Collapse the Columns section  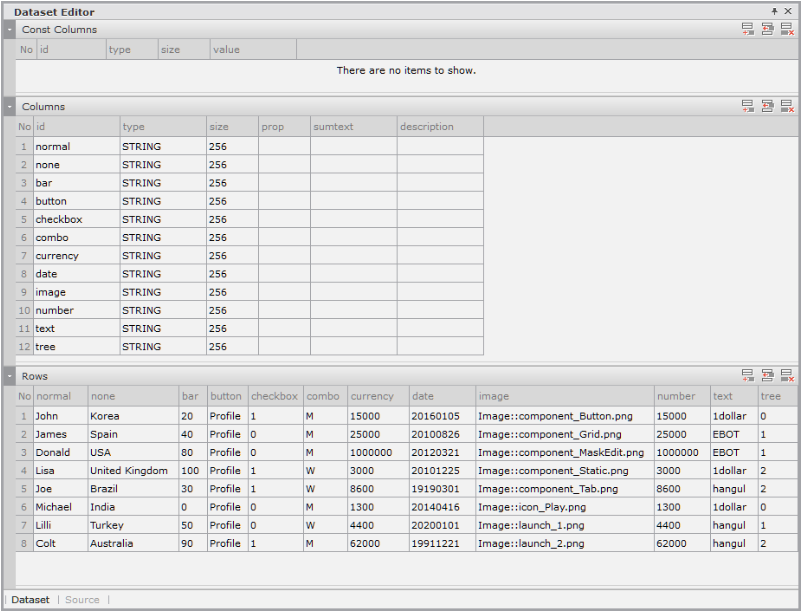point(9,106)
